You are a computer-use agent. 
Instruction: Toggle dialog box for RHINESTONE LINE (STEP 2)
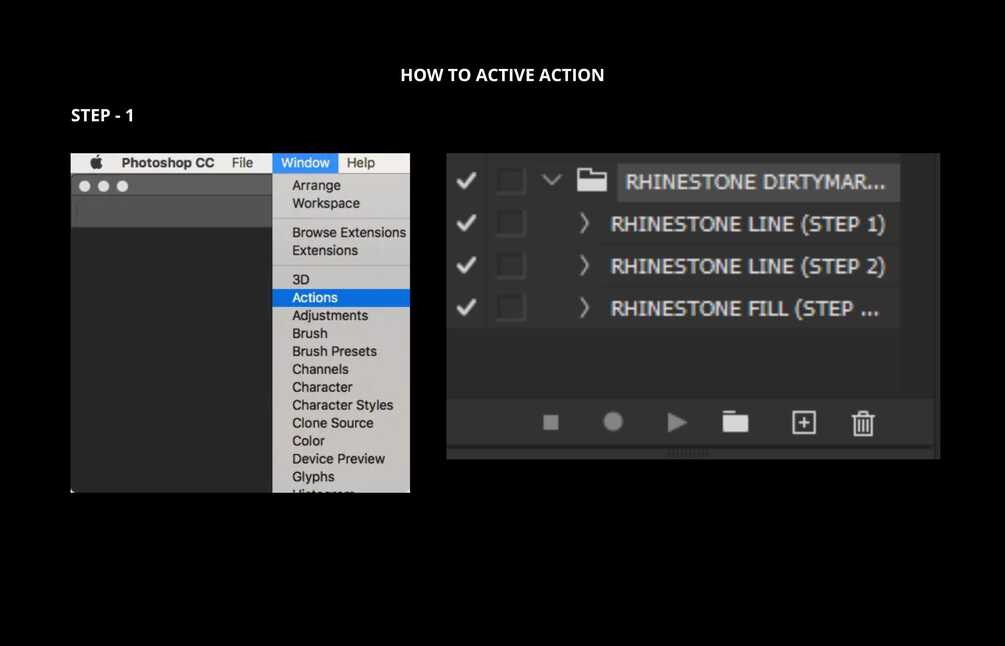coord(510,265)
